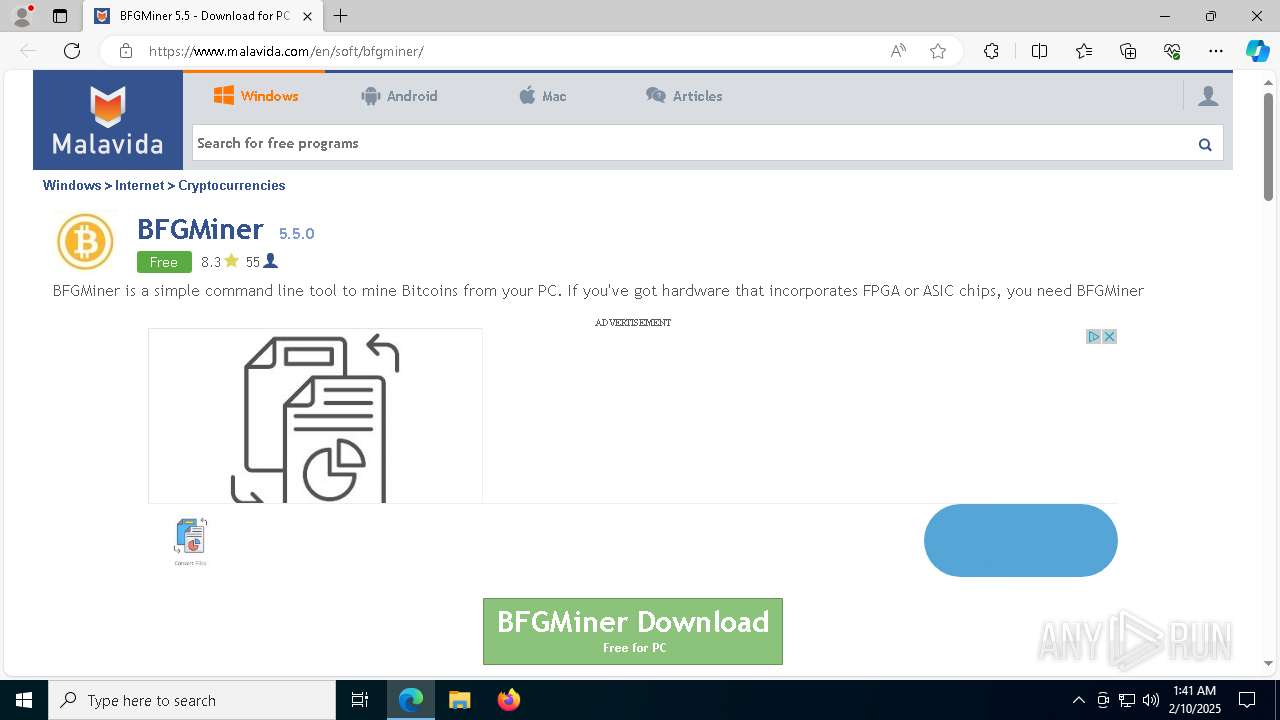Close the BFGMiner browser tab
This screenshot has width=1280, height=720.
click(x=308, y=16)
